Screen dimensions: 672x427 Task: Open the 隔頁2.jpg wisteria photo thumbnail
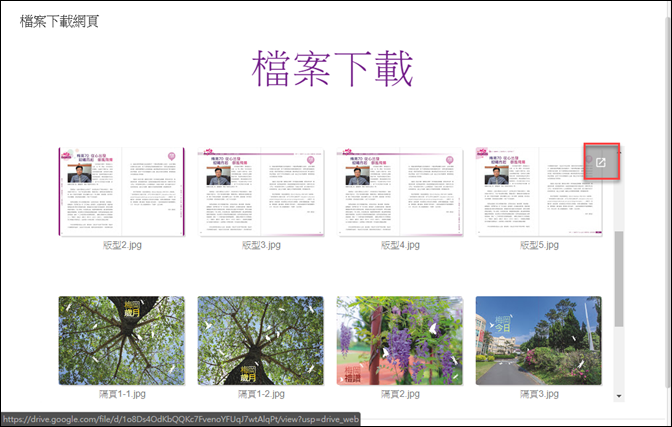400,340
